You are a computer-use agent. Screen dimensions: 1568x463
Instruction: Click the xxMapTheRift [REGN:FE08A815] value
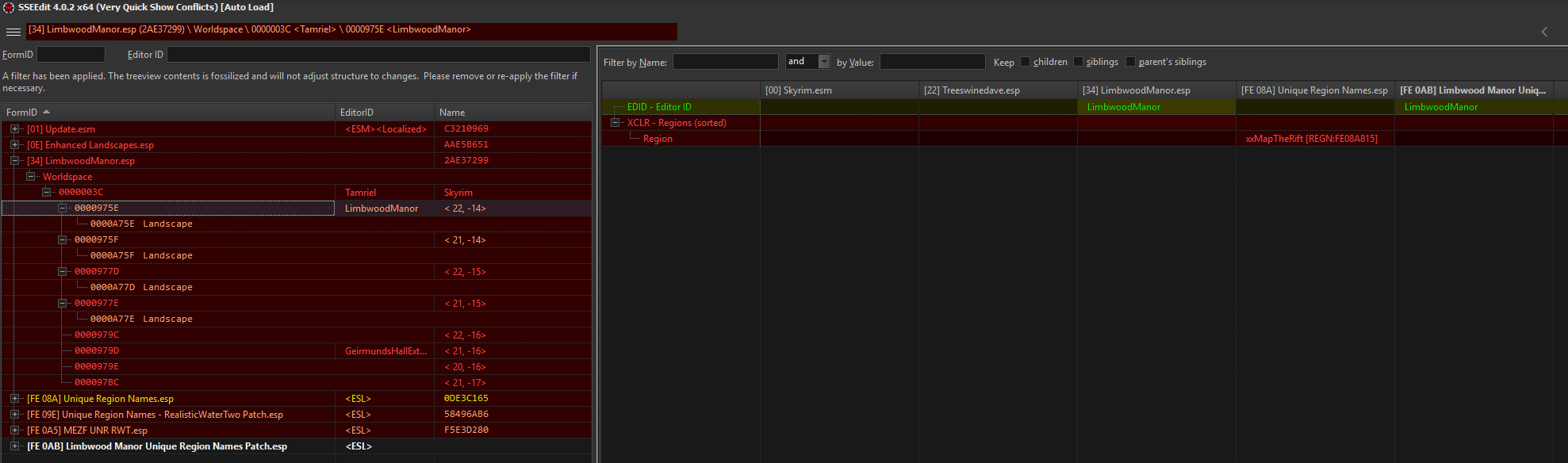pyautogui.click(x=1311, y=139)
